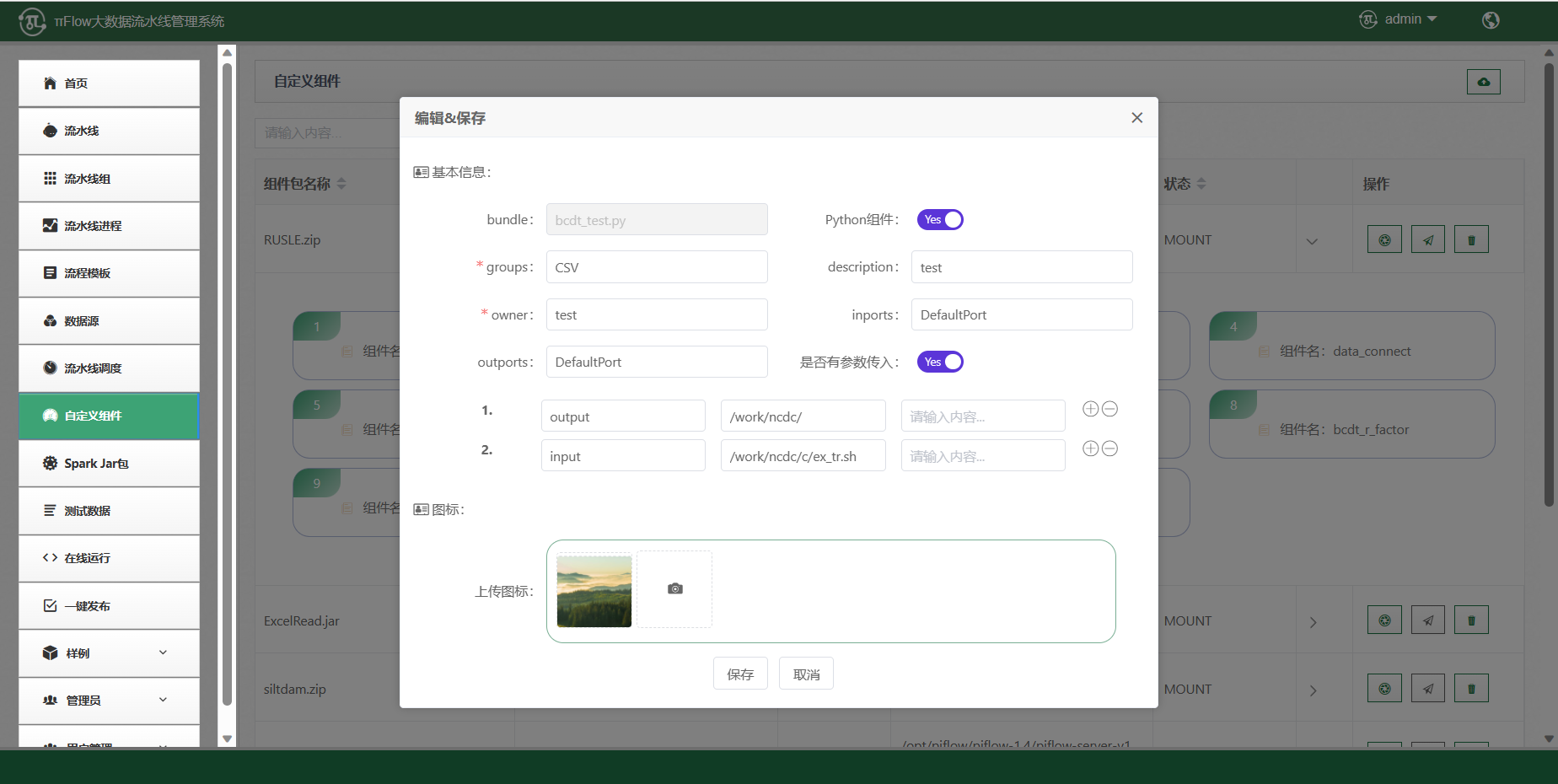
Task: Expand the siltdam.zip row
Action: 1313,690
